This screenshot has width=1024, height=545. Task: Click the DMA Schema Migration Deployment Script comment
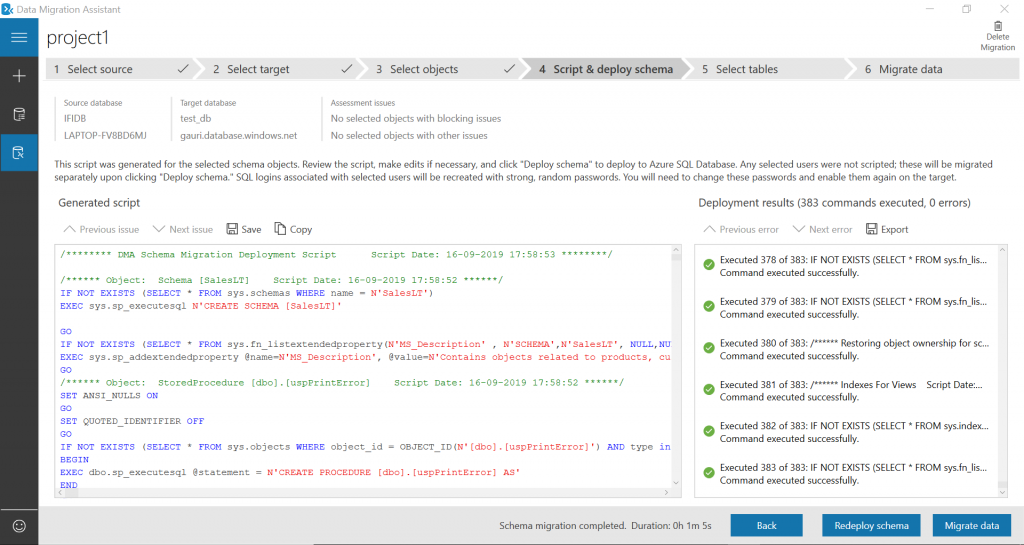336,255
